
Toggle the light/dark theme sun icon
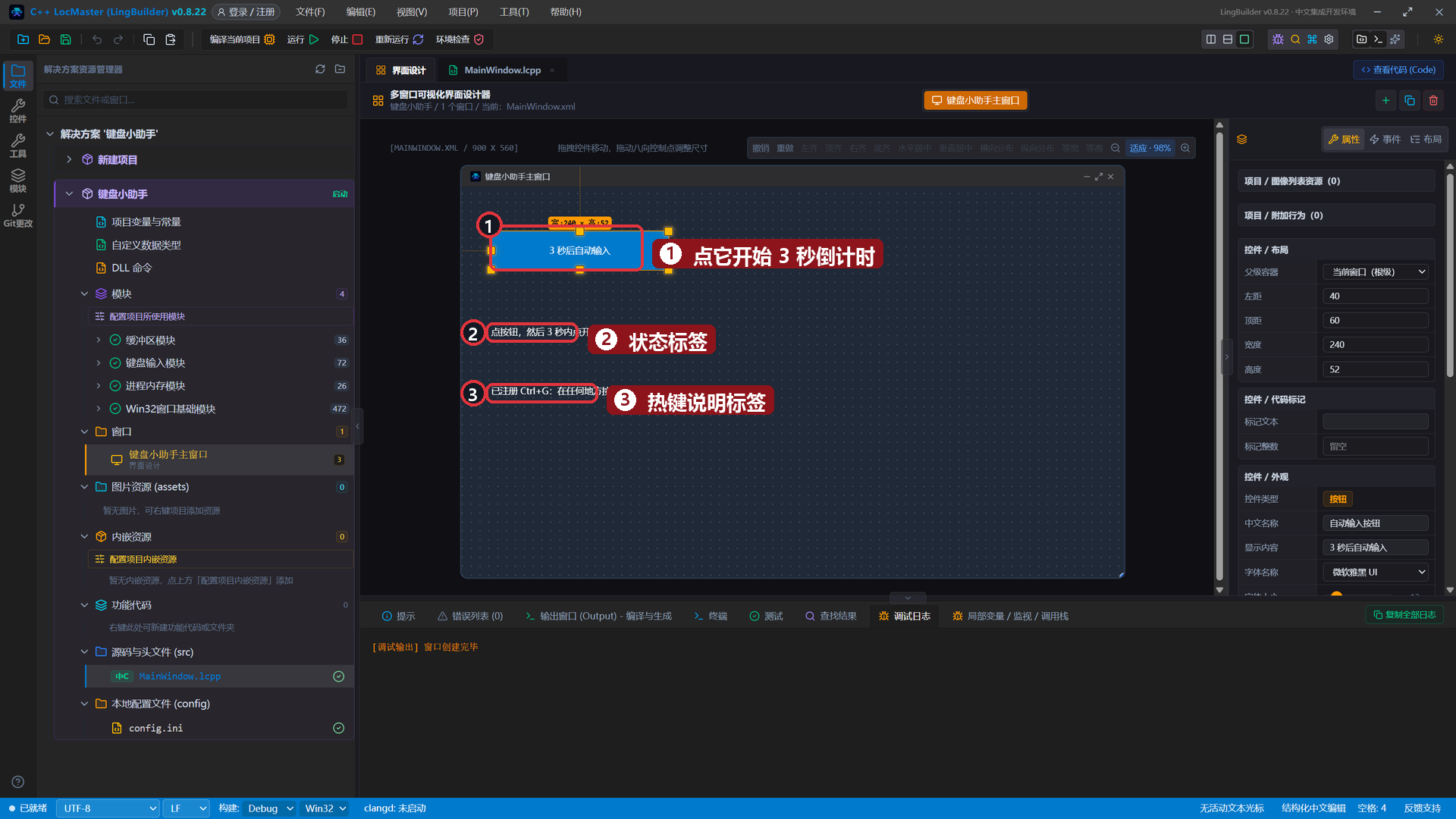[x=1438, y=39]
